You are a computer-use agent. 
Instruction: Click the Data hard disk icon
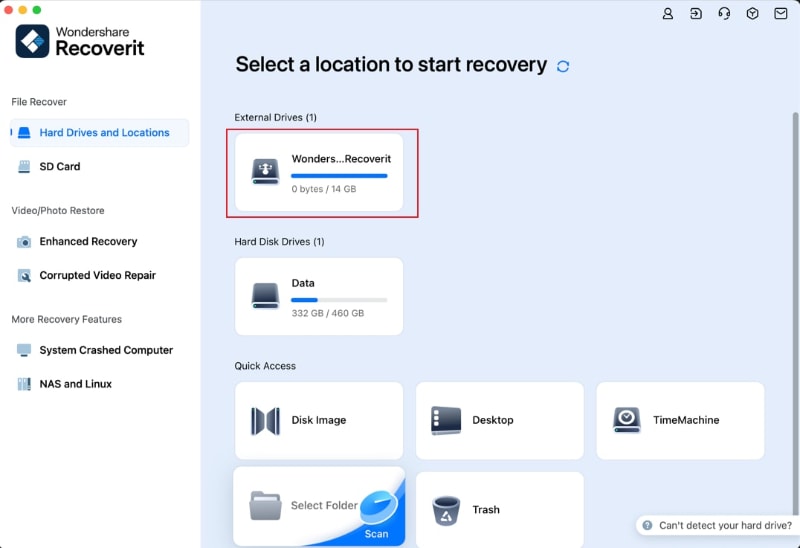[x=265, y=296]
